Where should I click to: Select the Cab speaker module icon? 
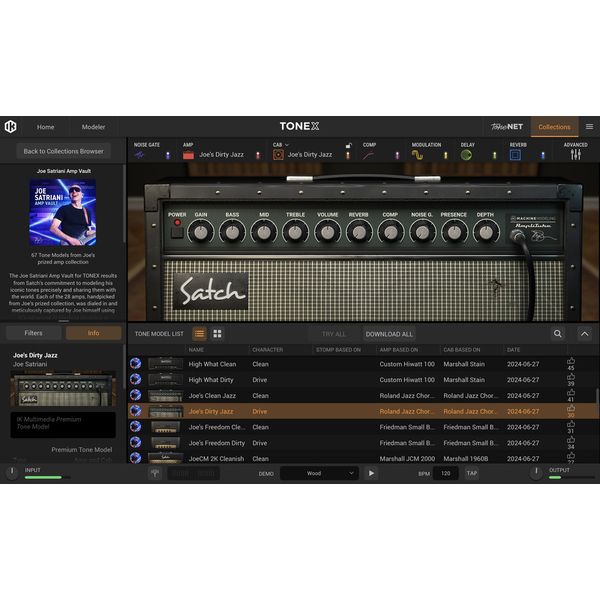point(278,155)
